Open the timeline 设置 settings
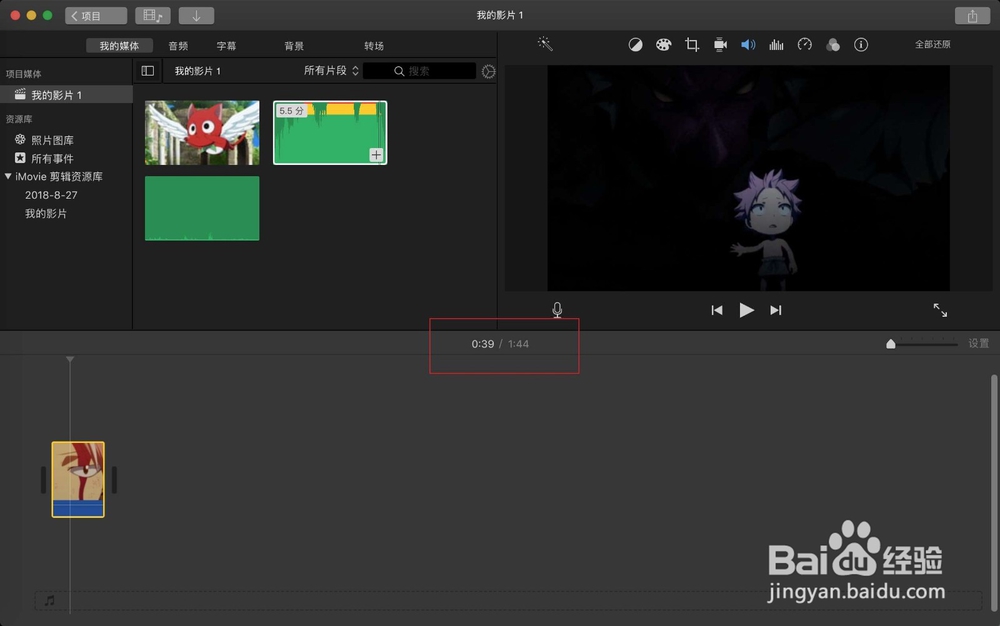Screen dimensions: 1000x626 tap(978, 344)
